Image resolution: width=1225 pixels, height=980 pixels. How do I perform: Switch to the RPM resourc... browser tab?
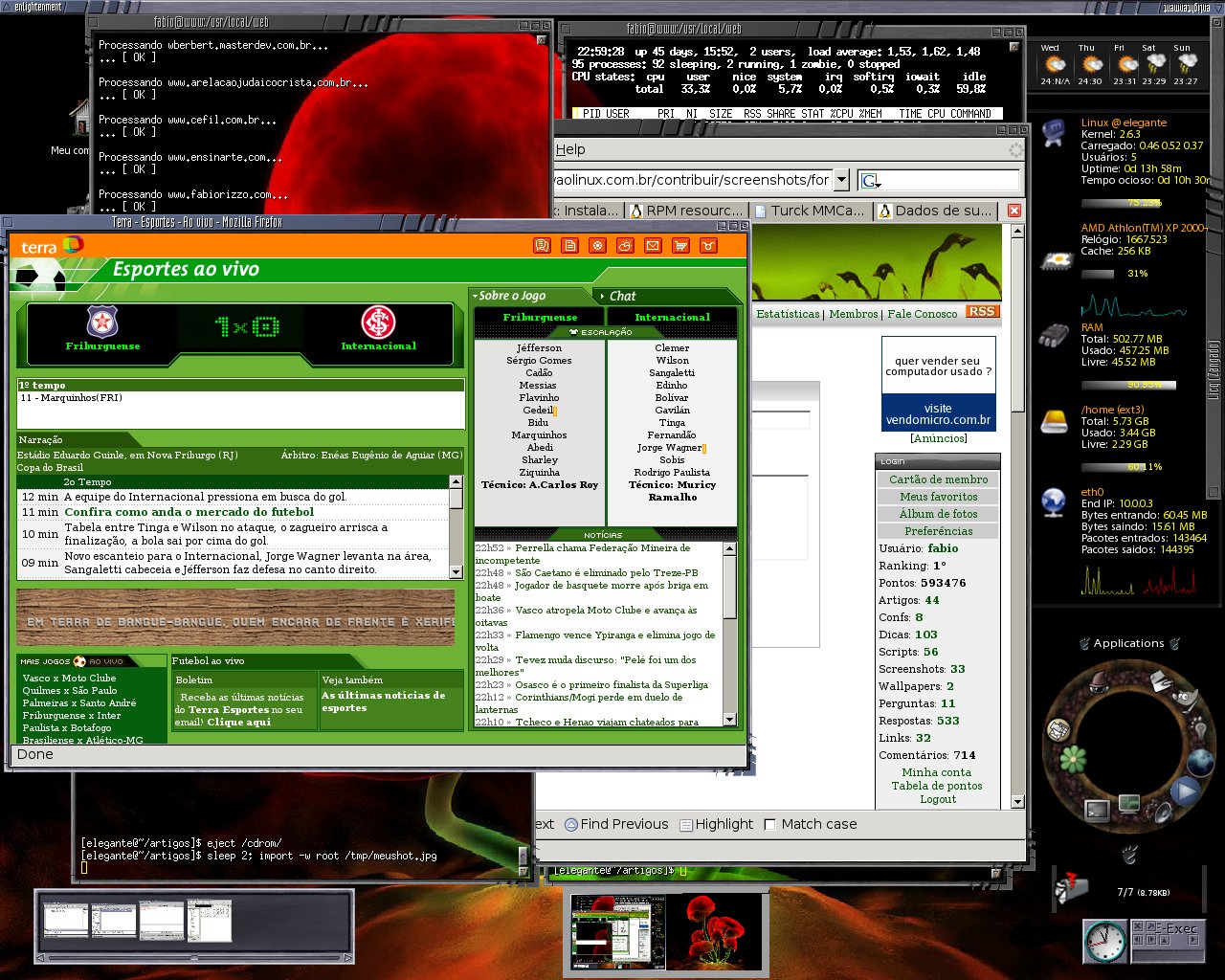pos(685,211)
